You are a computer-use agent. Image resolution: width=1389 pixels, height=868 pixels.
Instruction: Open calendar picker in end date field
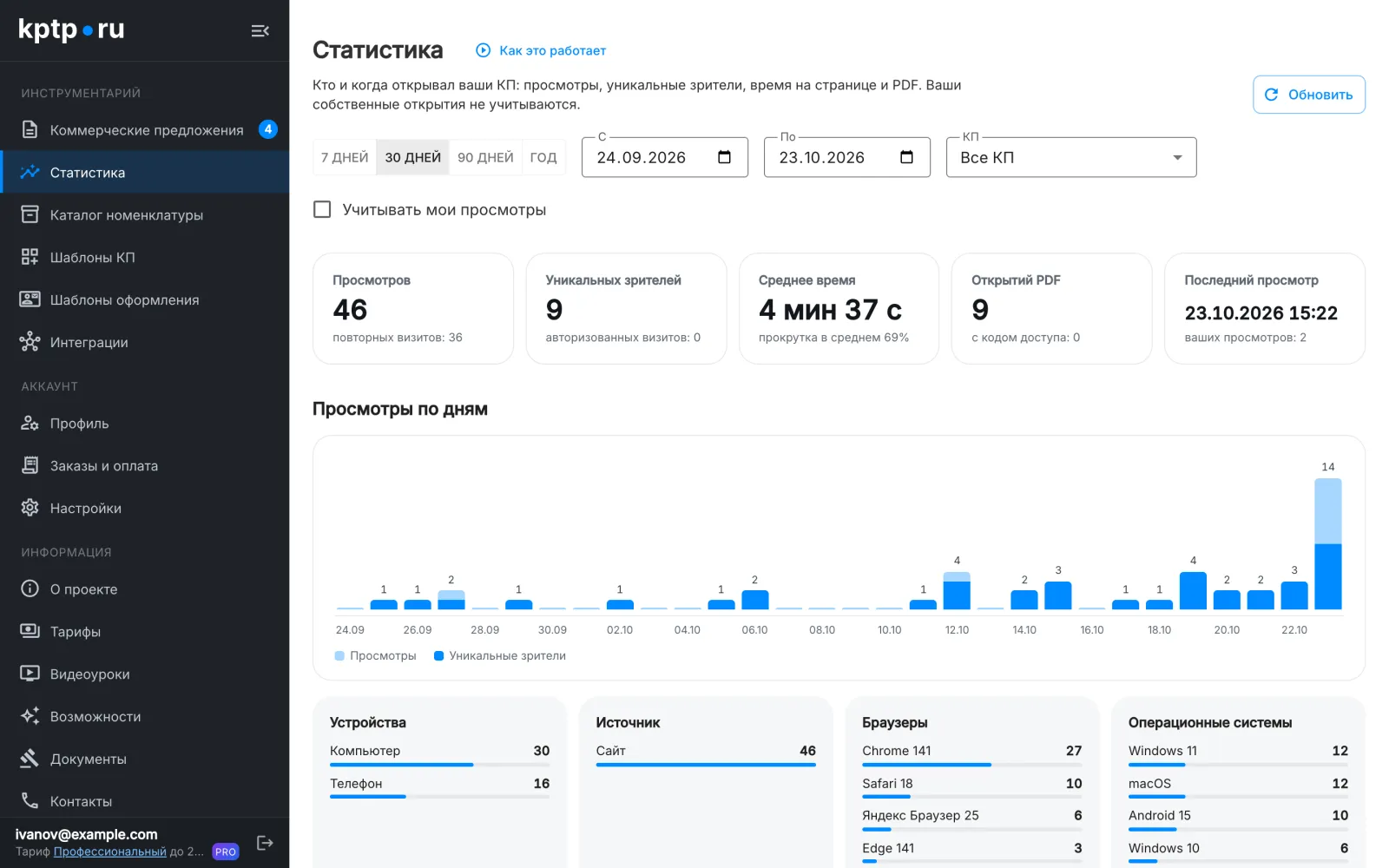tap(906, 157)
